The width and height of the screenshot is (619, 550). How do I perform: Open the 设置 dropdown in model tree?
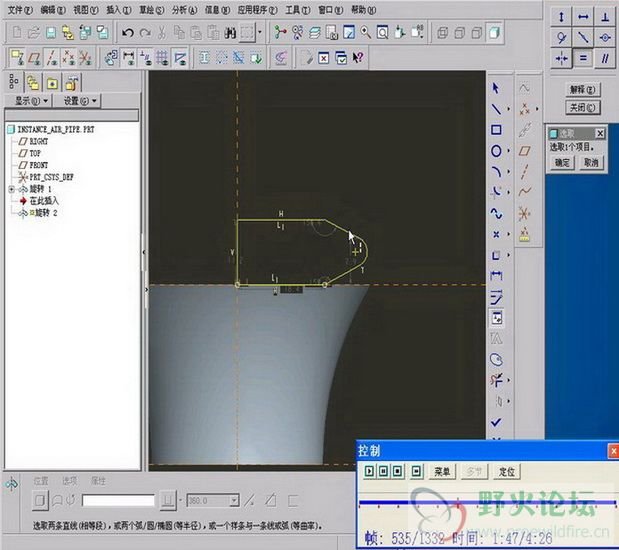pos(78,101)
